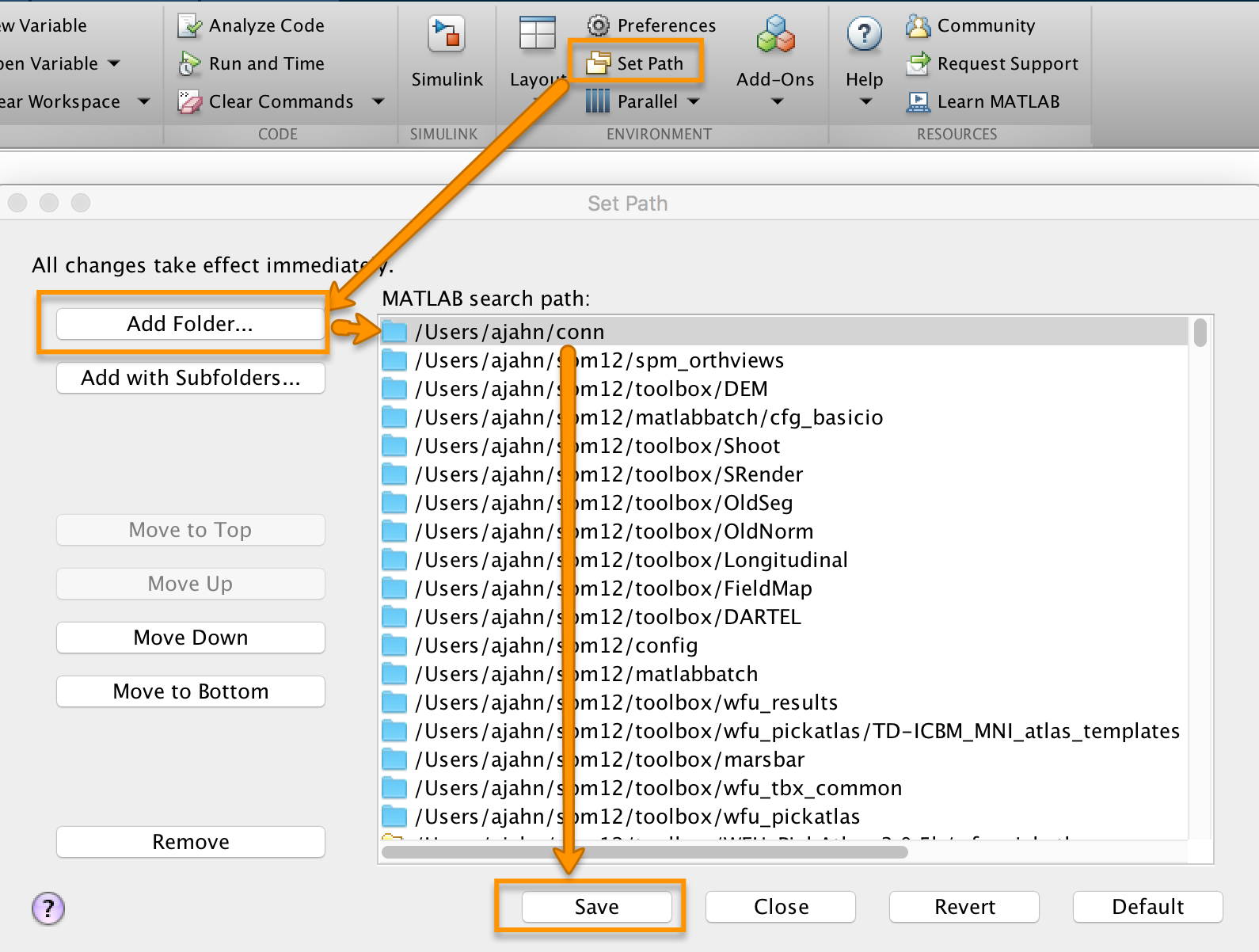Screen dimensions: 1259x952
Task: Expand the Clear Workspace dropdown arrow
Action: (143, 101)
